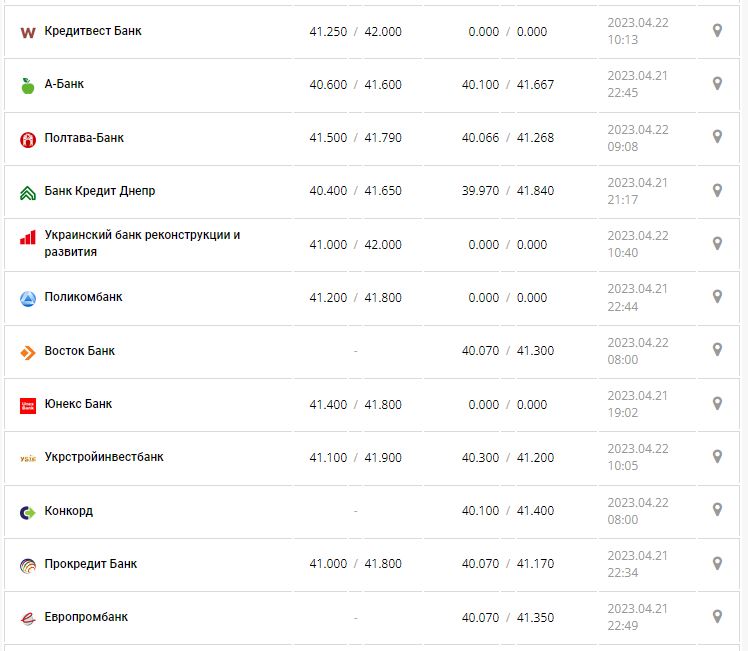Screen dimensions: 748x651
Task: Show А-Банк branch locations pin
Action: pyautogui.click(x=717, y=84)
